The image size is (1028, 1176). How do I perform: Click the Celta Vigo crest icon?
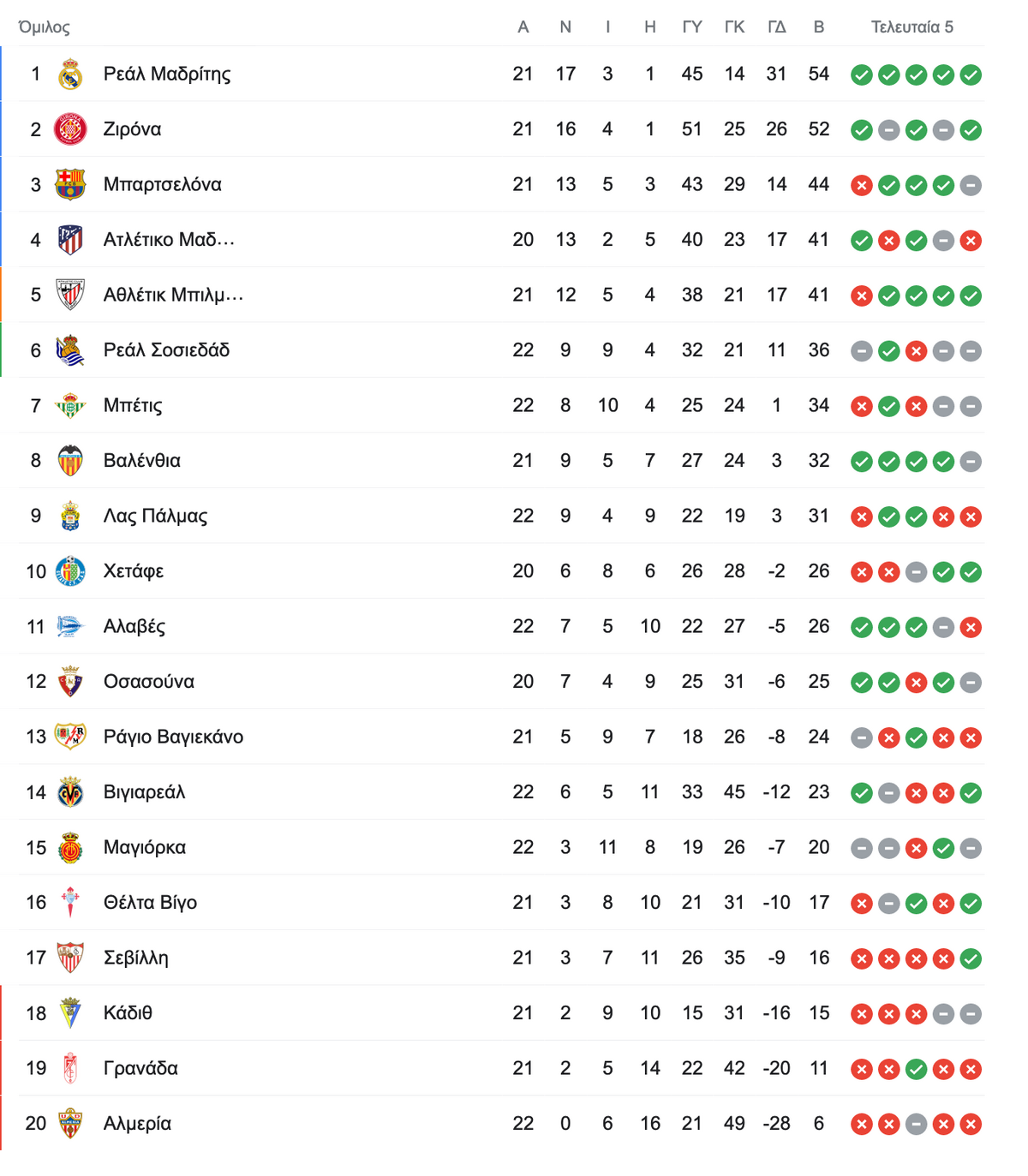click(x=70, y=903)
